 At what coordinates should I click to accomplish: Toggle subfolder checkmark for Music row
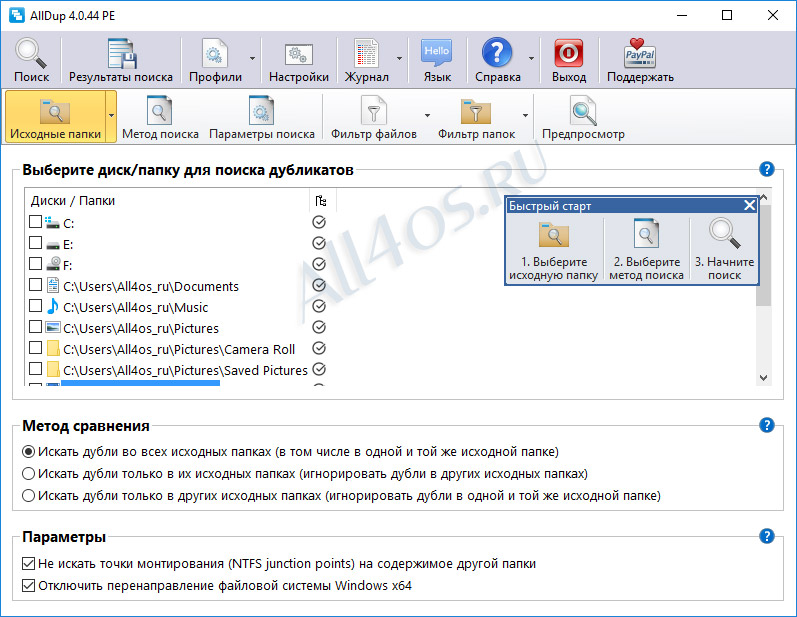click(319, 306)
